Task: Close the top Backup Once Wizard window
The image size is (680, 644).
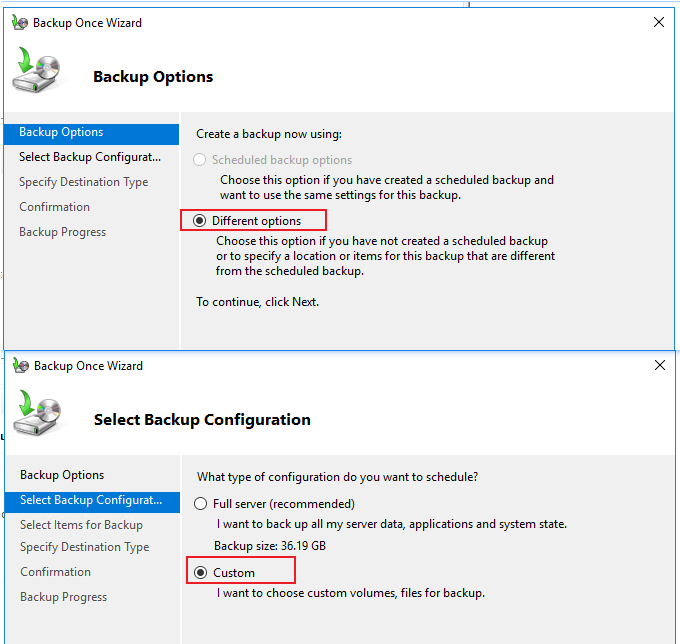Action: [659, 22]
